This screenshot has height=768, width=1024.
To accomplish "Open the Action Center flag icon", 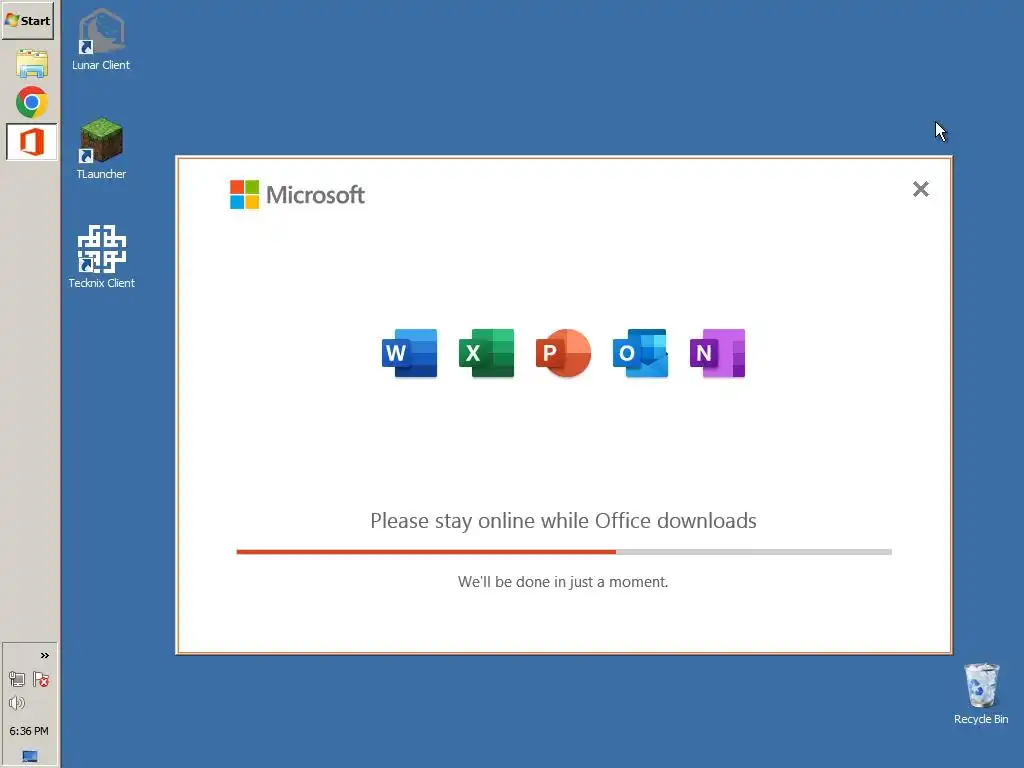I will coord(41,680).
